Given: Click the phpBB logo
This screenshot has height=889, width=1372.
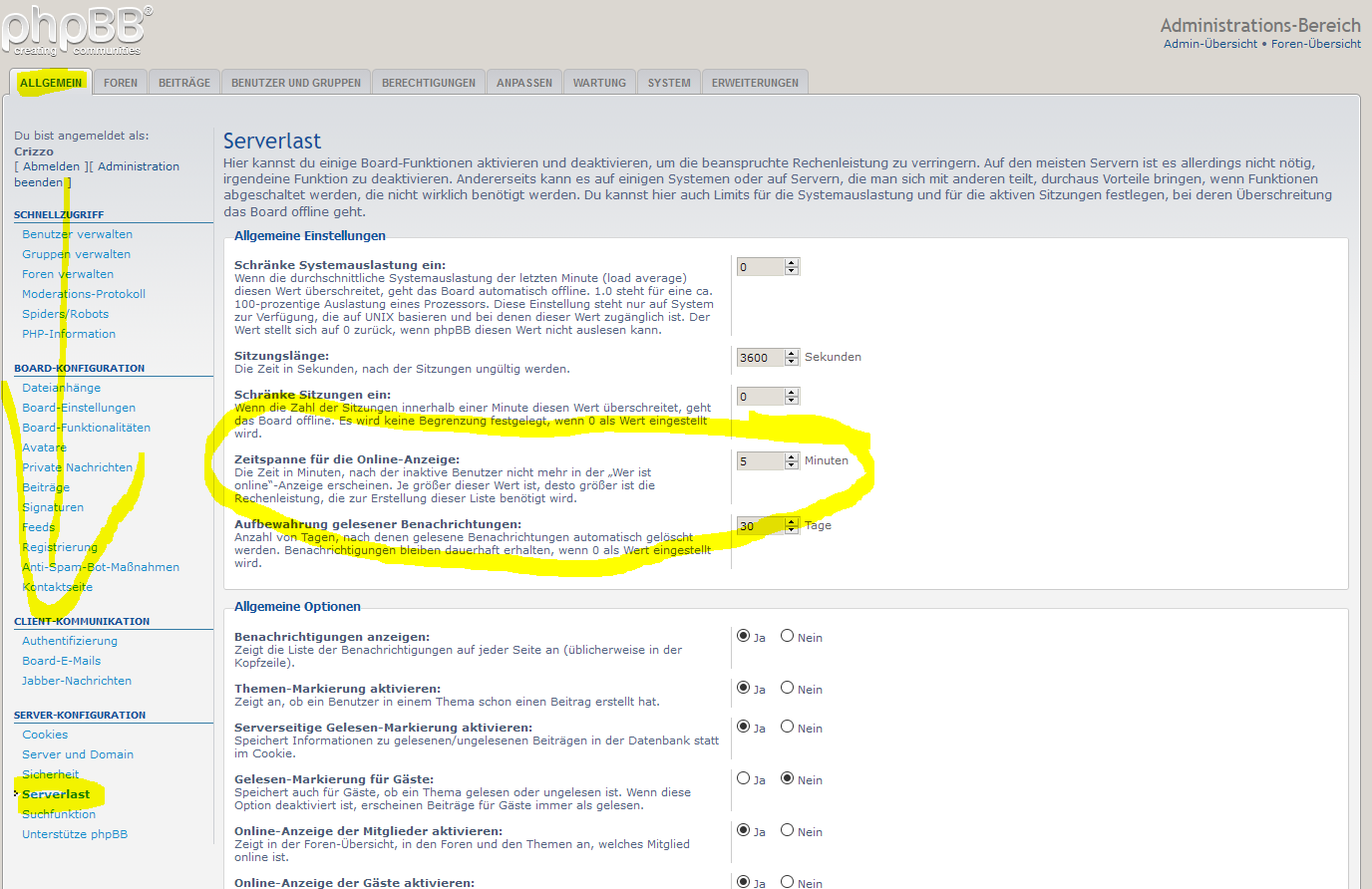Looking at the screenshot, I should [x=77, y=30].
